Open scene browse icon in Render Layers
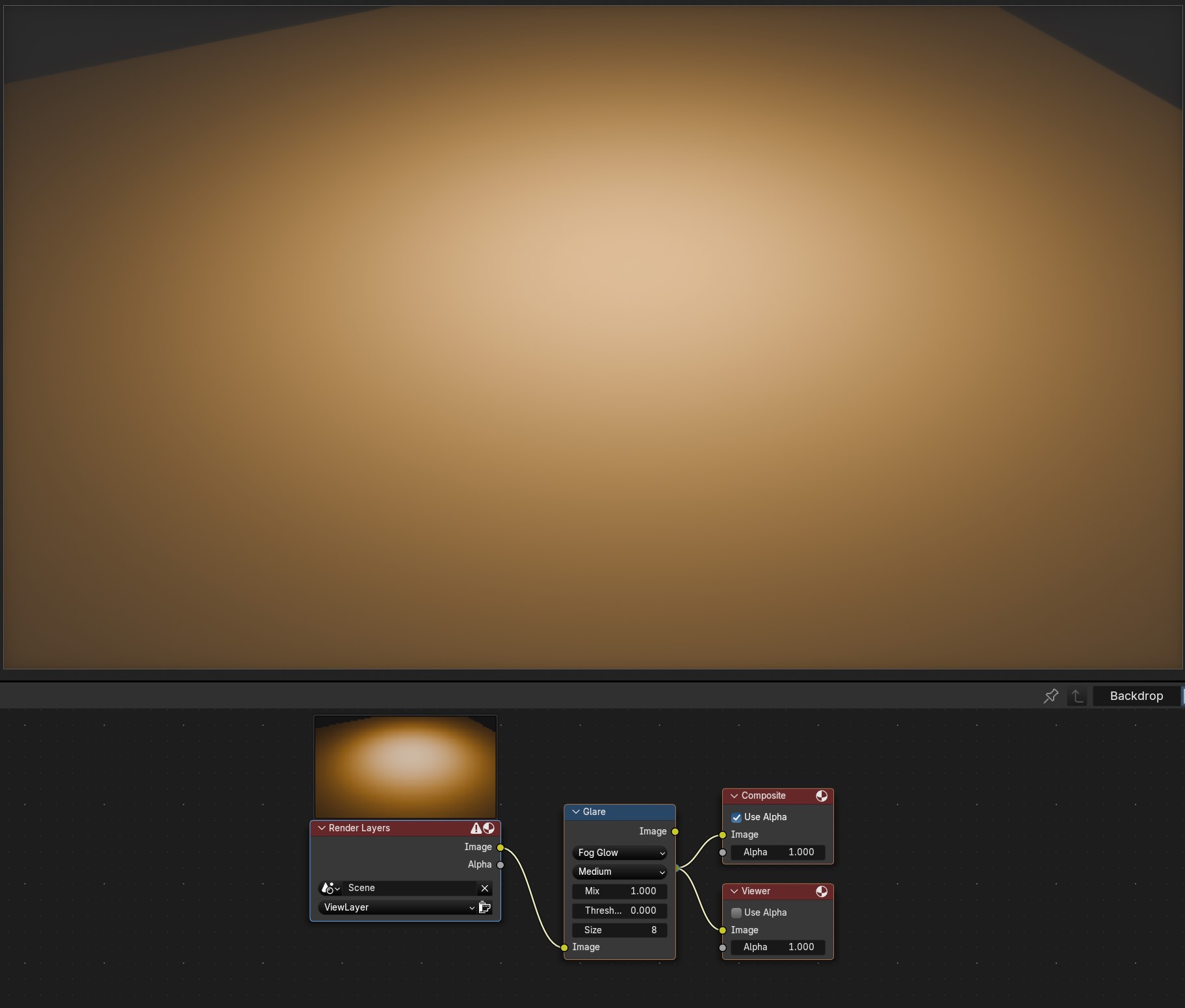The image size is (1185, 1008). (330, 888)
